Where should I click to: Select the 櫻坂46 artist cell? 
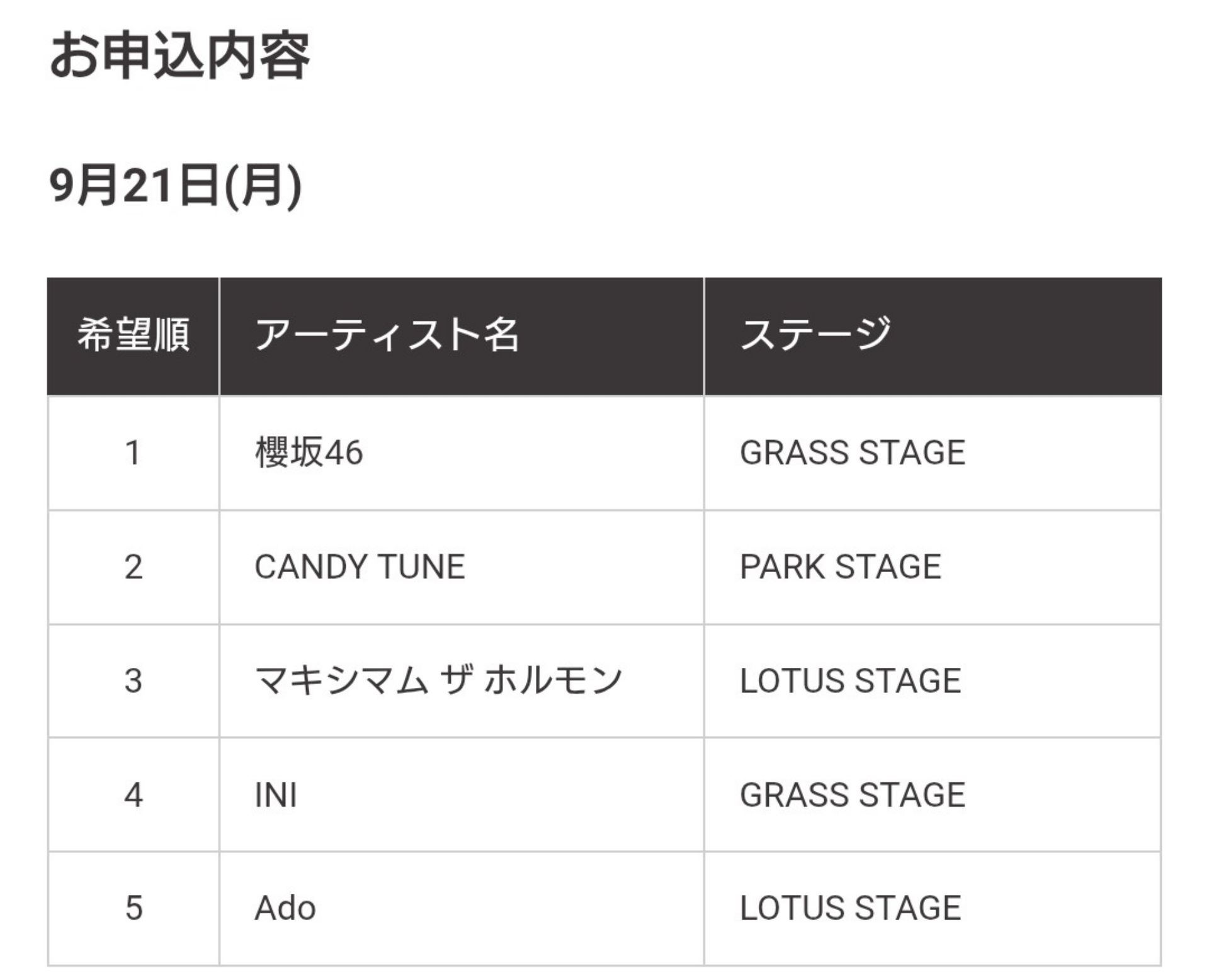[x=462, y=453]
